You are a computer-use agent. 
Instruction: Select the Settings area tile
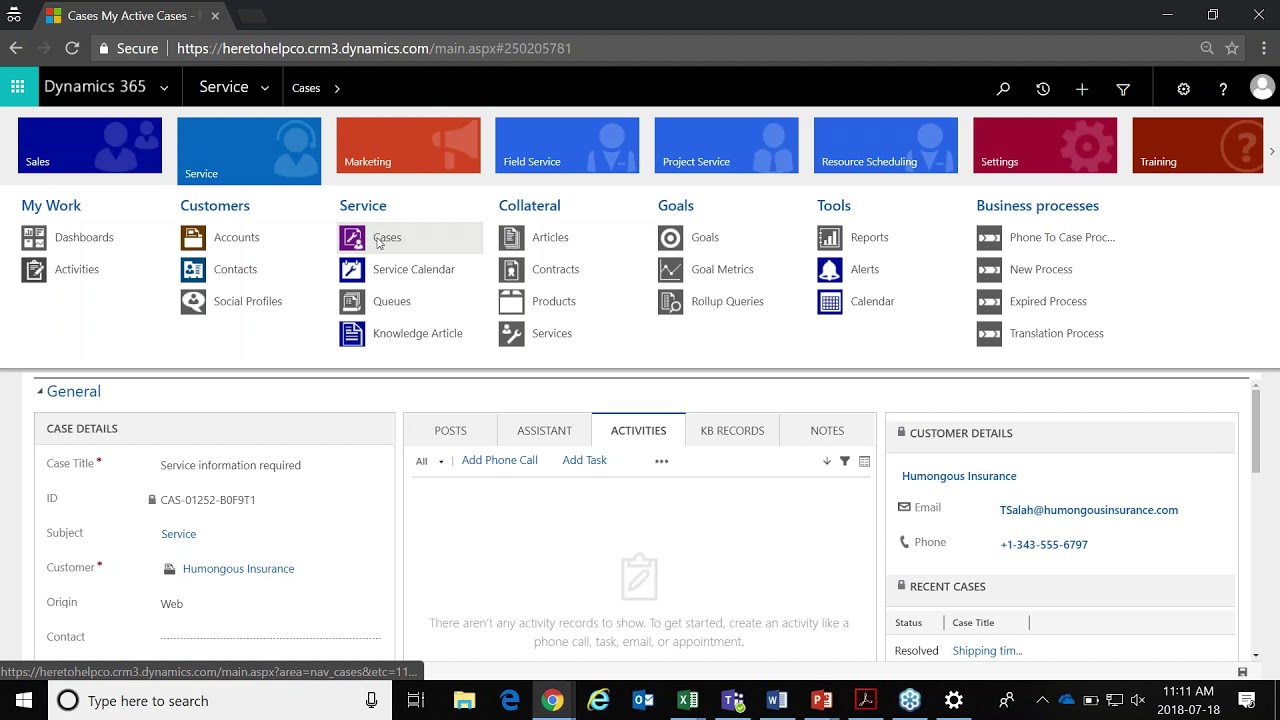(x=1045, y=145)
